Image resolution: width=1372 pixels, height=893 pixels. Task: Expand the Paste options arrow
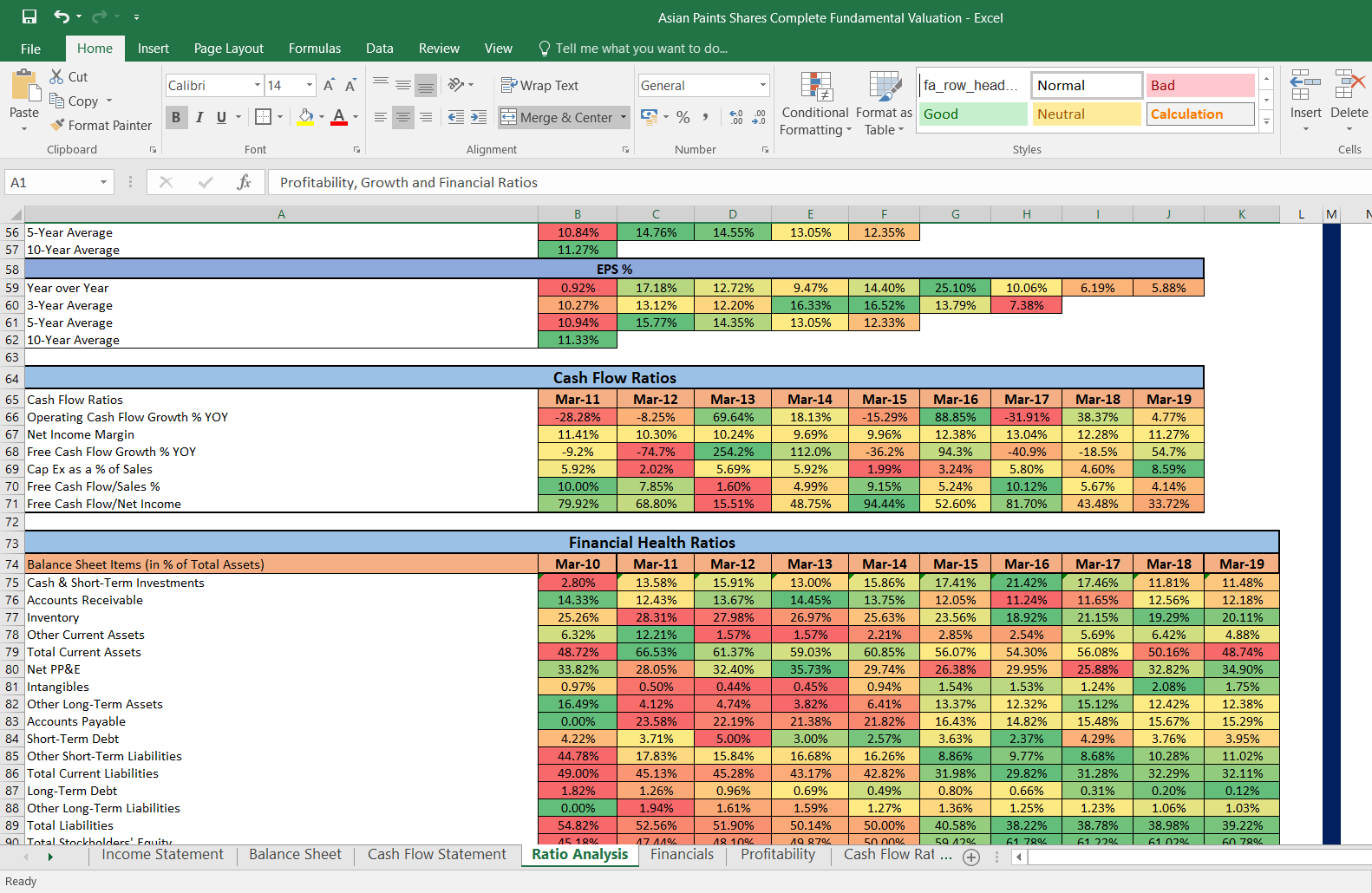24,129
